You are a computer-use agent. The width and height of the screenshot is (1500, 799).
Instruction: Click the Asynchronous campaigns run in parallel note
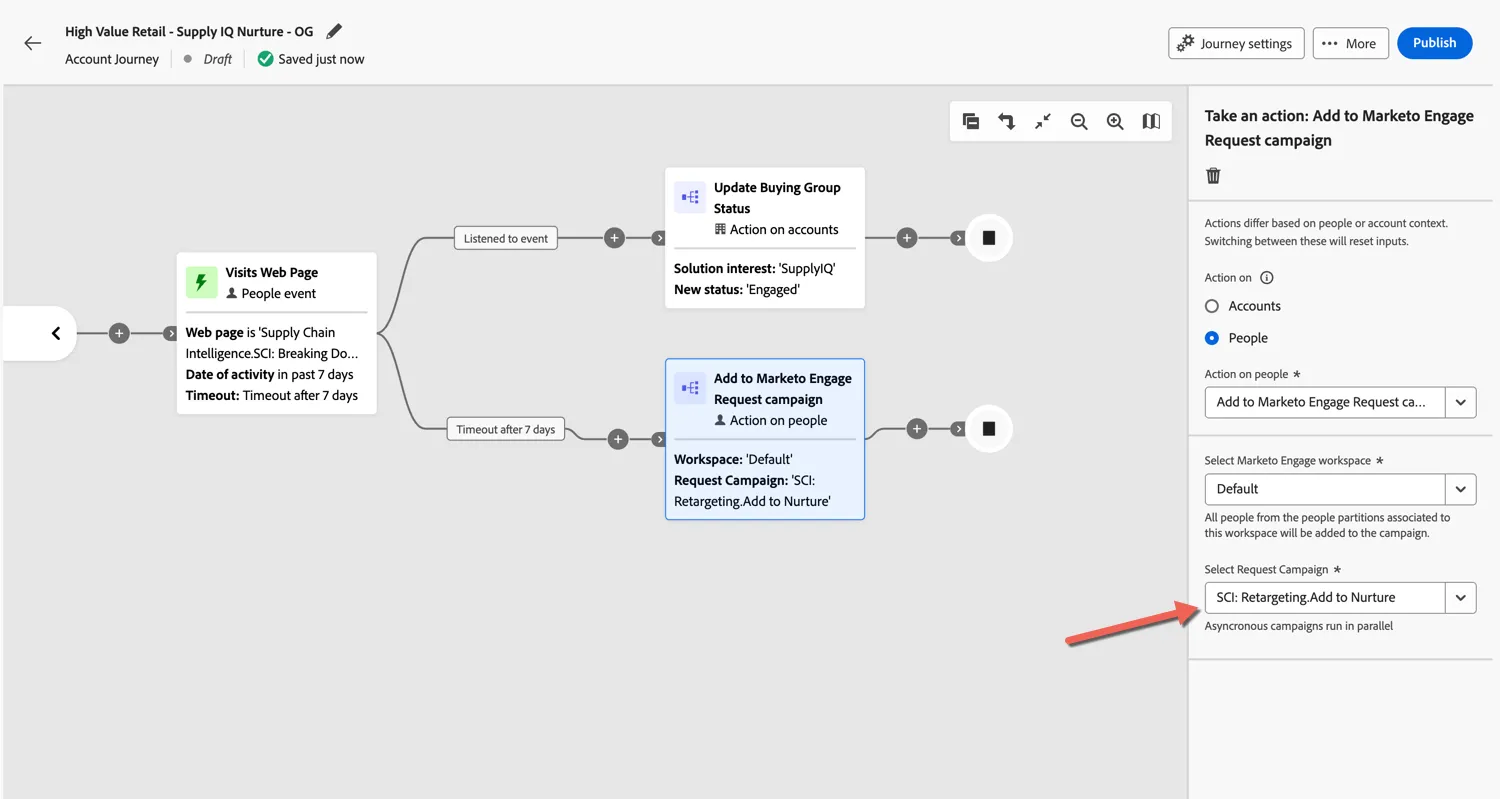[x=1299, y=626]
